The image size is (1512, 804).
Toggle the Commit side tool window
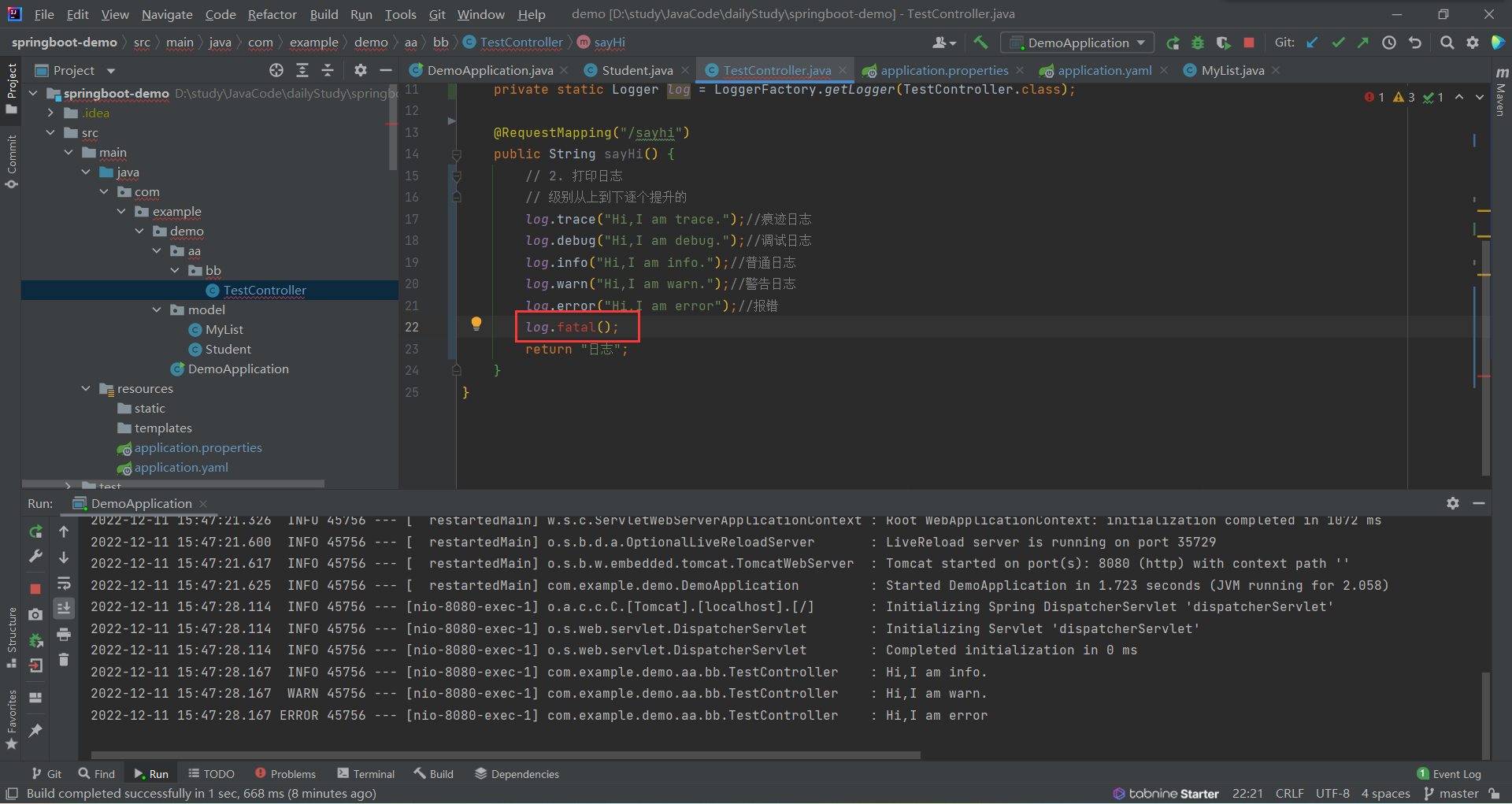point(11,161)
